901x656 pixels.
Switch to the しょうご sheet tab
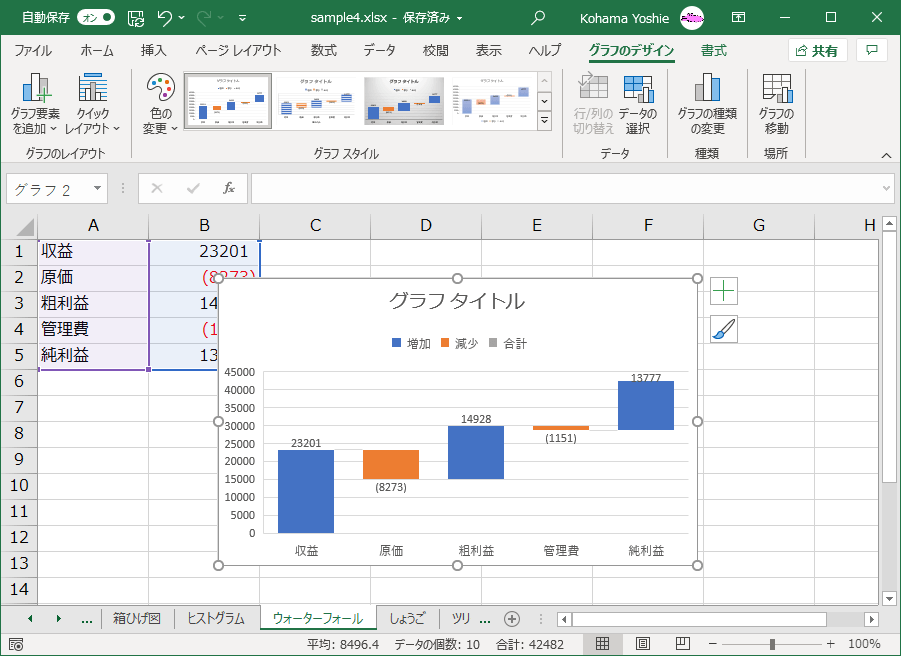coord(407,619)
